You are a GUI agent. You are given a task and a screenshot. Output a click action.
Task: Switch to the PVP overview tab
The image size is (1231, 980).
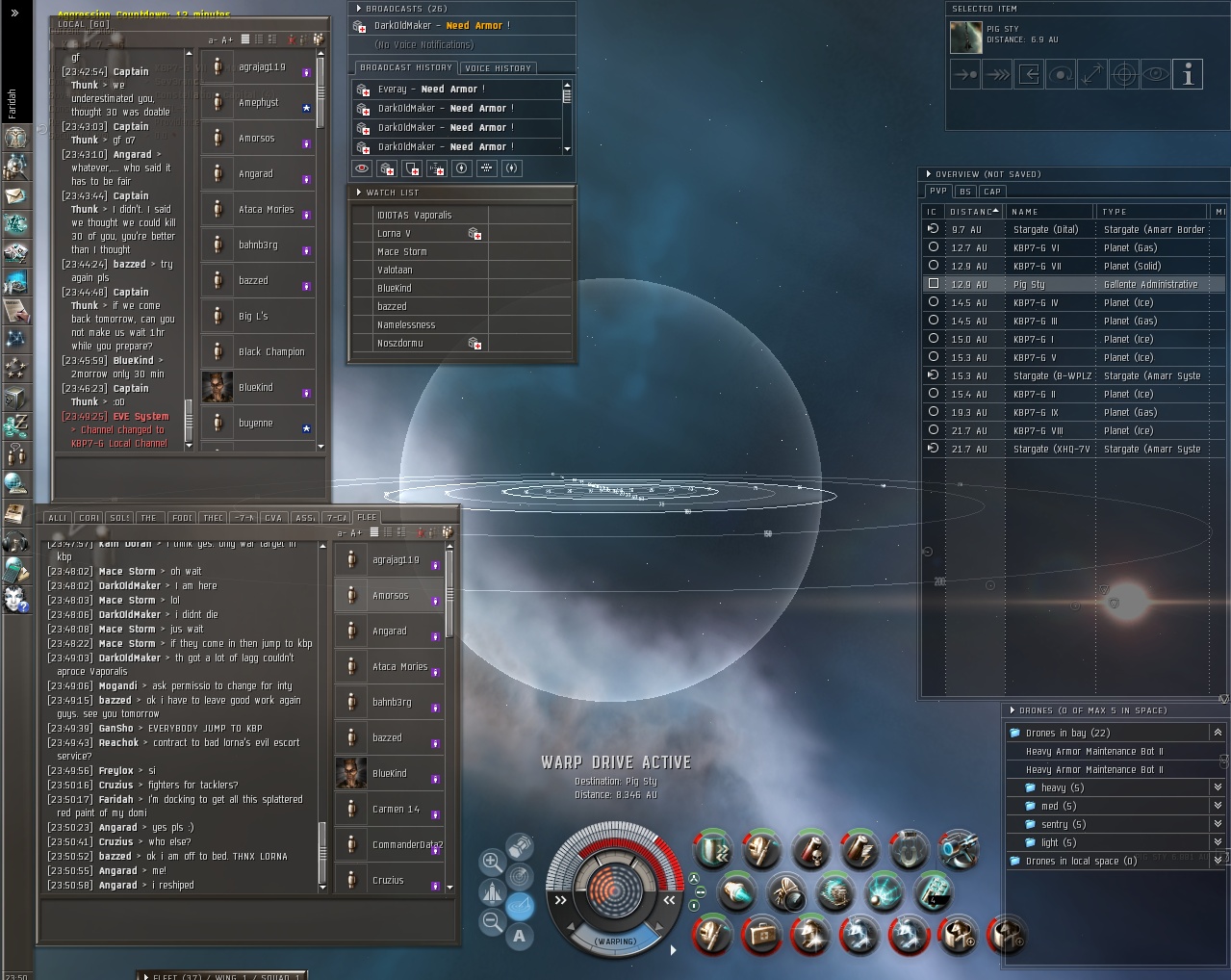click(938, 192)
